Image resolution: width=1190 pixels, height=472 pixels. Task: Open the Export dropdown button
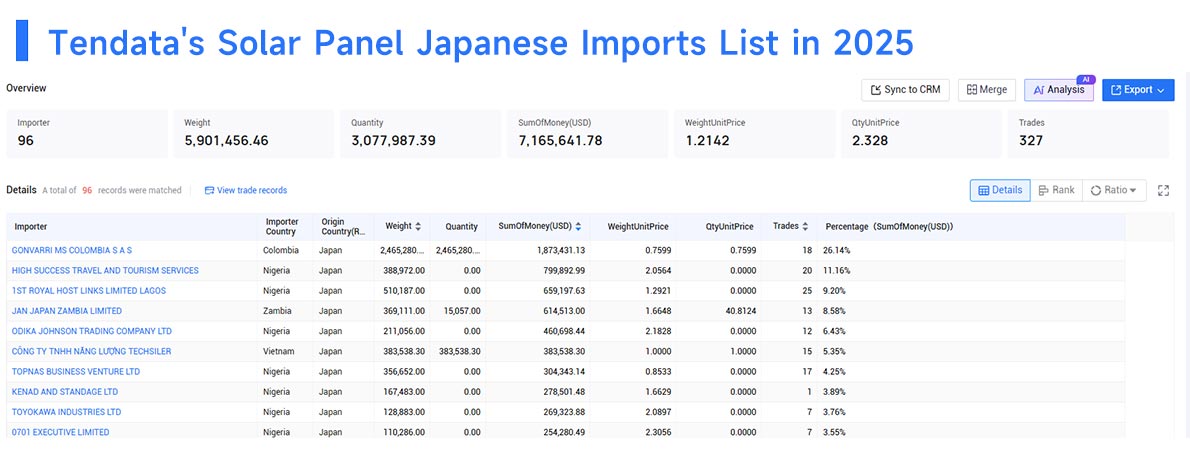click(x=1138, y=90)
